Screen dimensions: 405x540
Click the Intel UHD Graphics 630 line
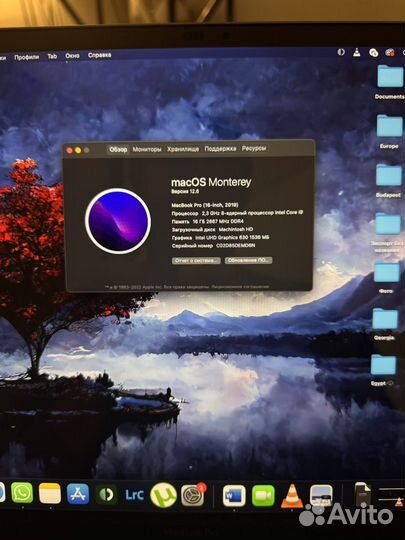coord(220,238)
